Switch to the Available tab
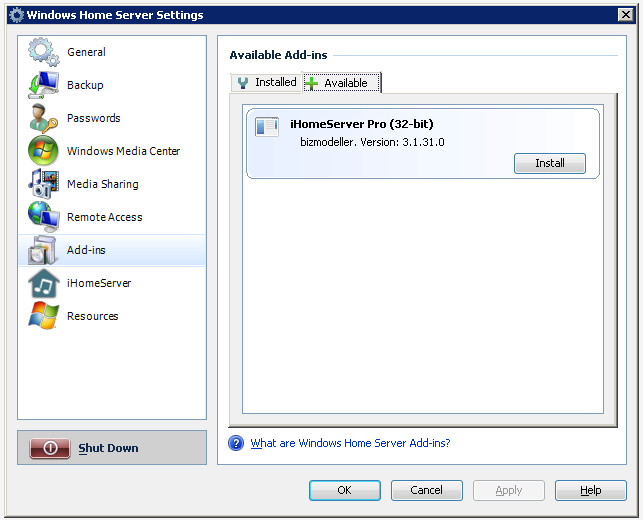The width and height of the screenshot is (643, 520). 342,83
